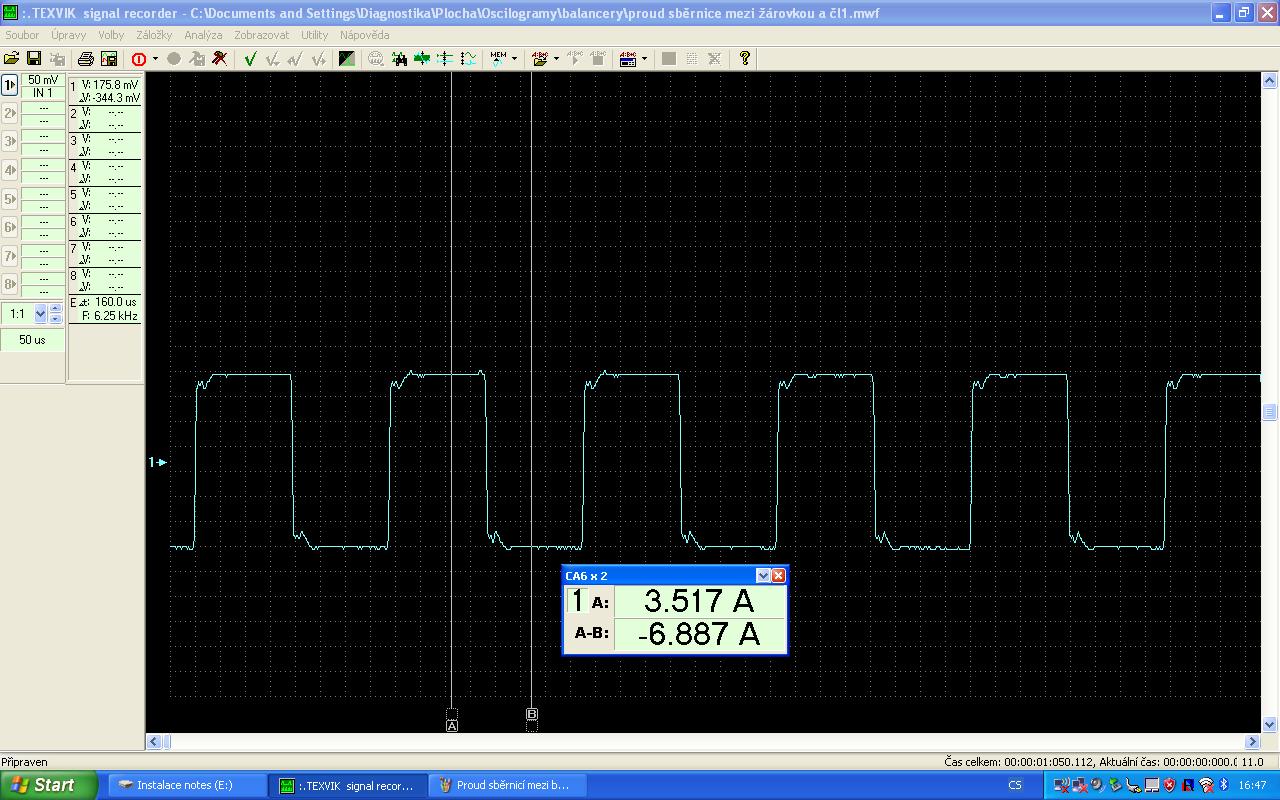Click the black and green display icon

[x=347, y=59]
